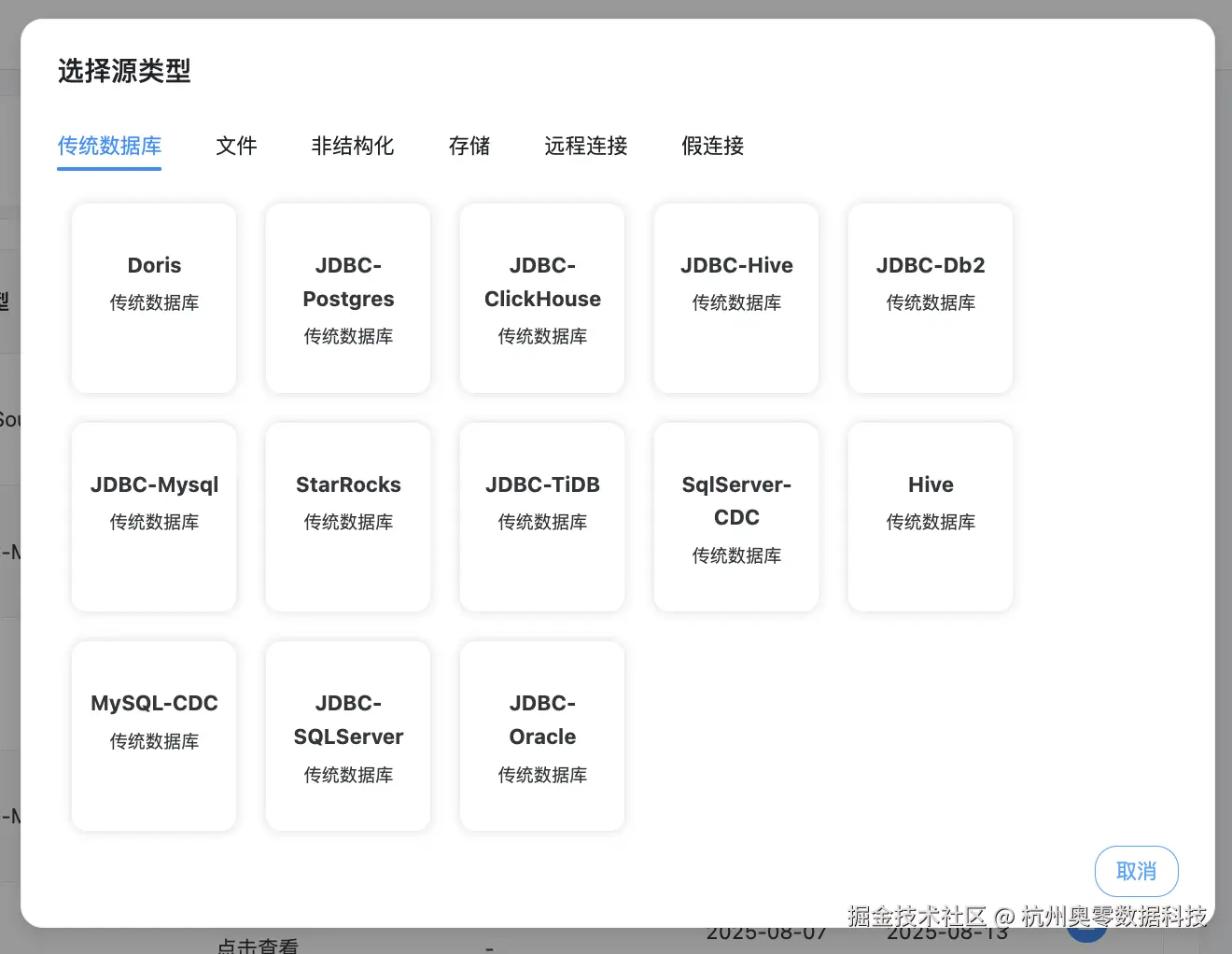The width and height of the screenshot is (1232, 954).
Task: Click the 取消 cancel button
Action: pyautogui.click(x=1136, y=871)
